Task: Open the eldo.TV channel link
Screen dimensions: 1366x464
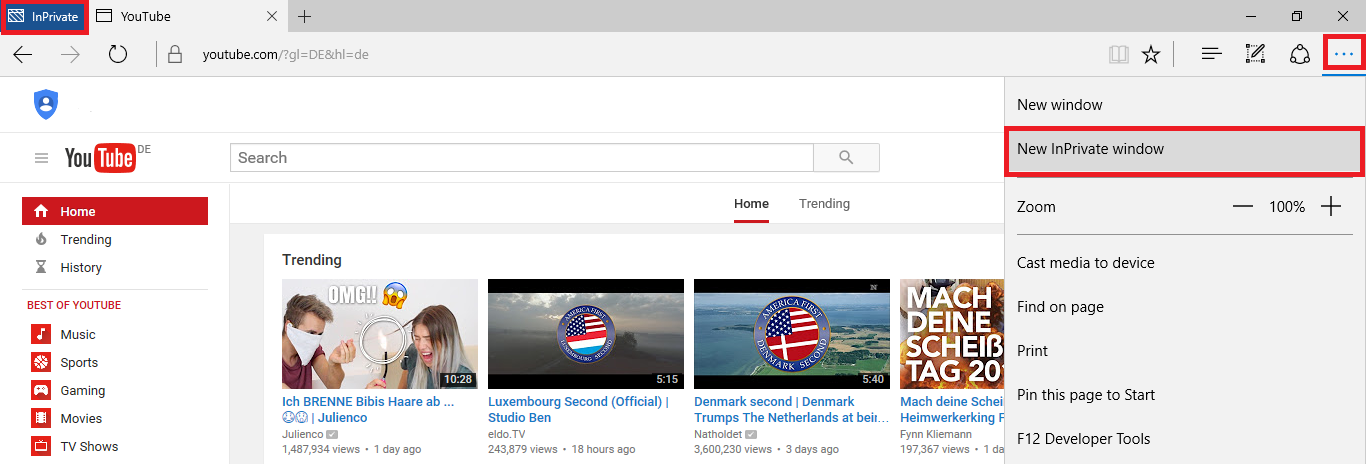Action: point(507,435)
